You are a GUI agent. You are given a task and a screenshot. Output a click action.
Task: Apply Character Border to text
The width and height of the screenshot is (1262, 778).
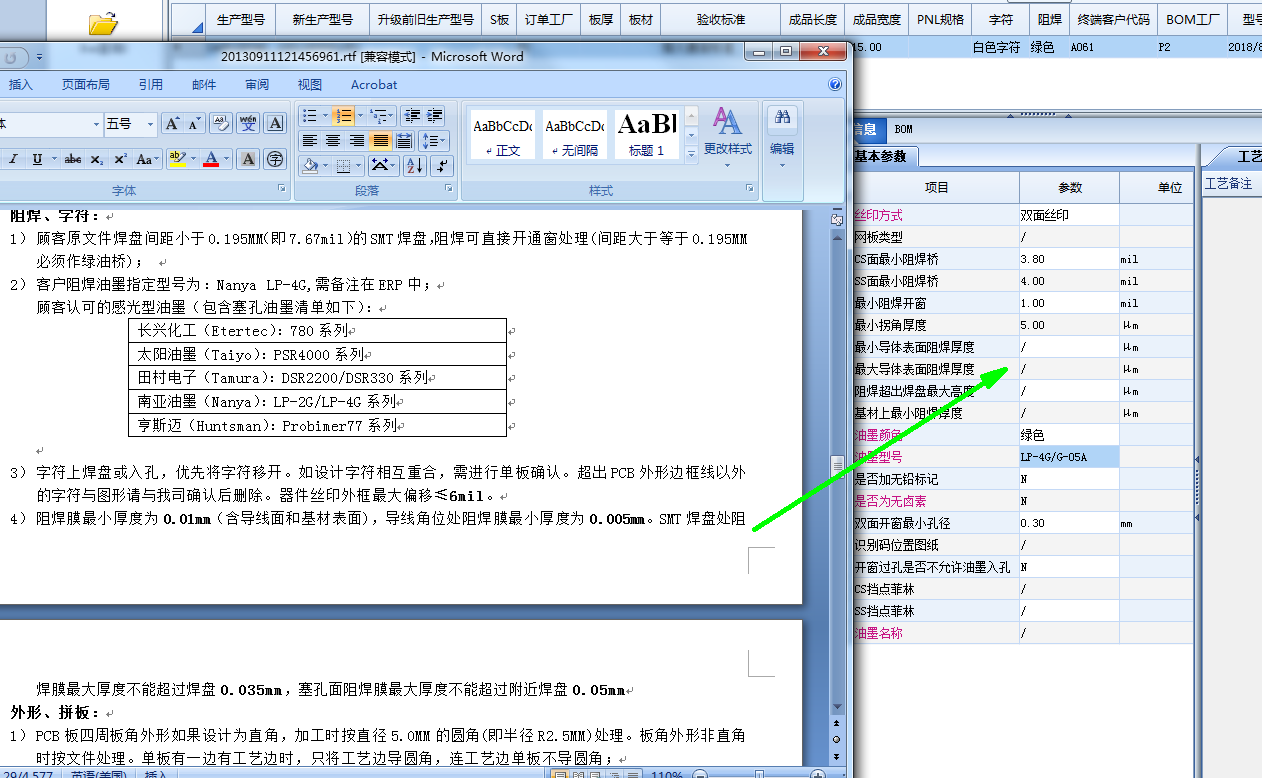coord(275,124)
